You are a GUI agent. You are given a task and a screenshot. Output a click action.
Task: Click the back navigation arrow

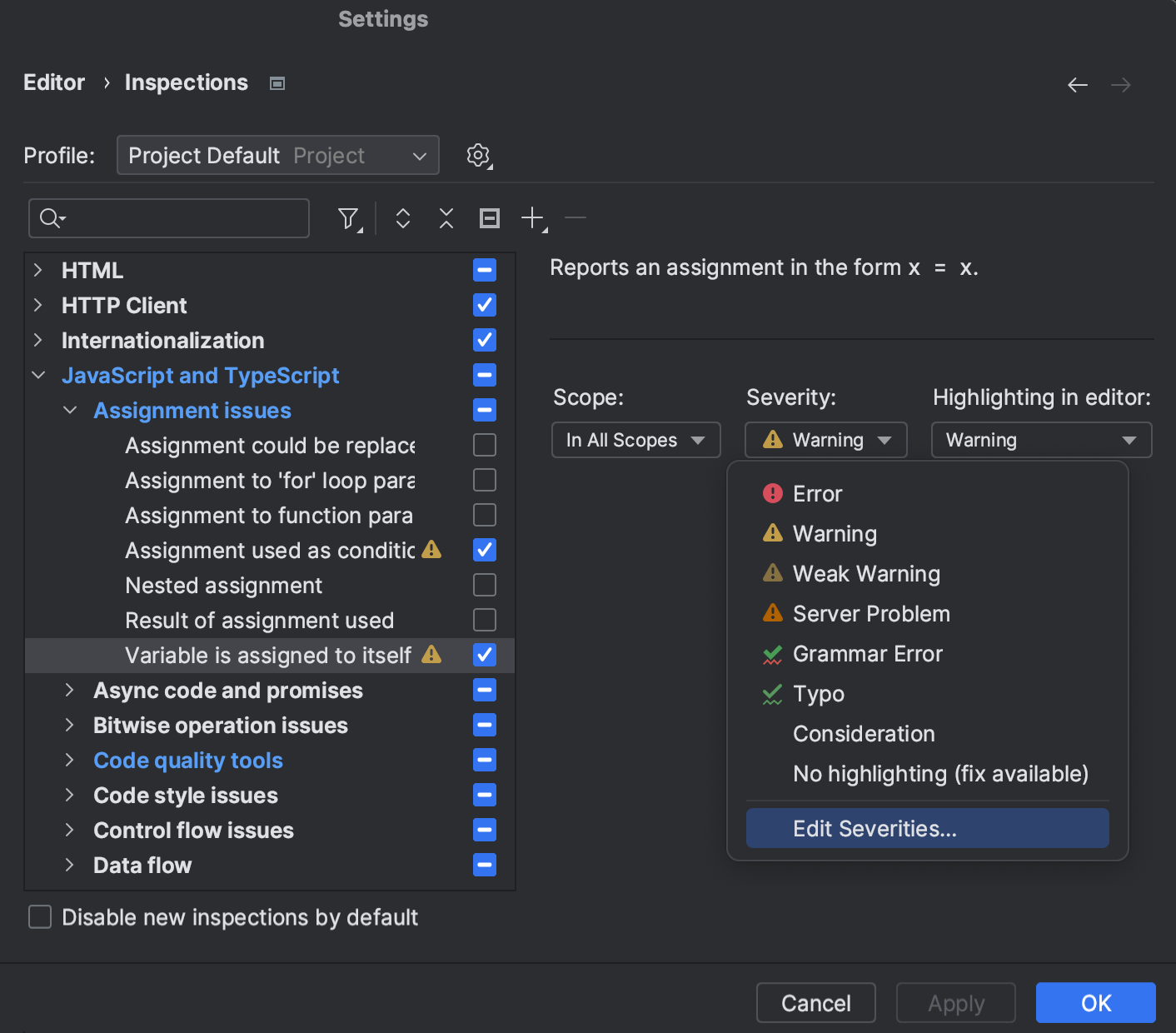(1077, 84)
